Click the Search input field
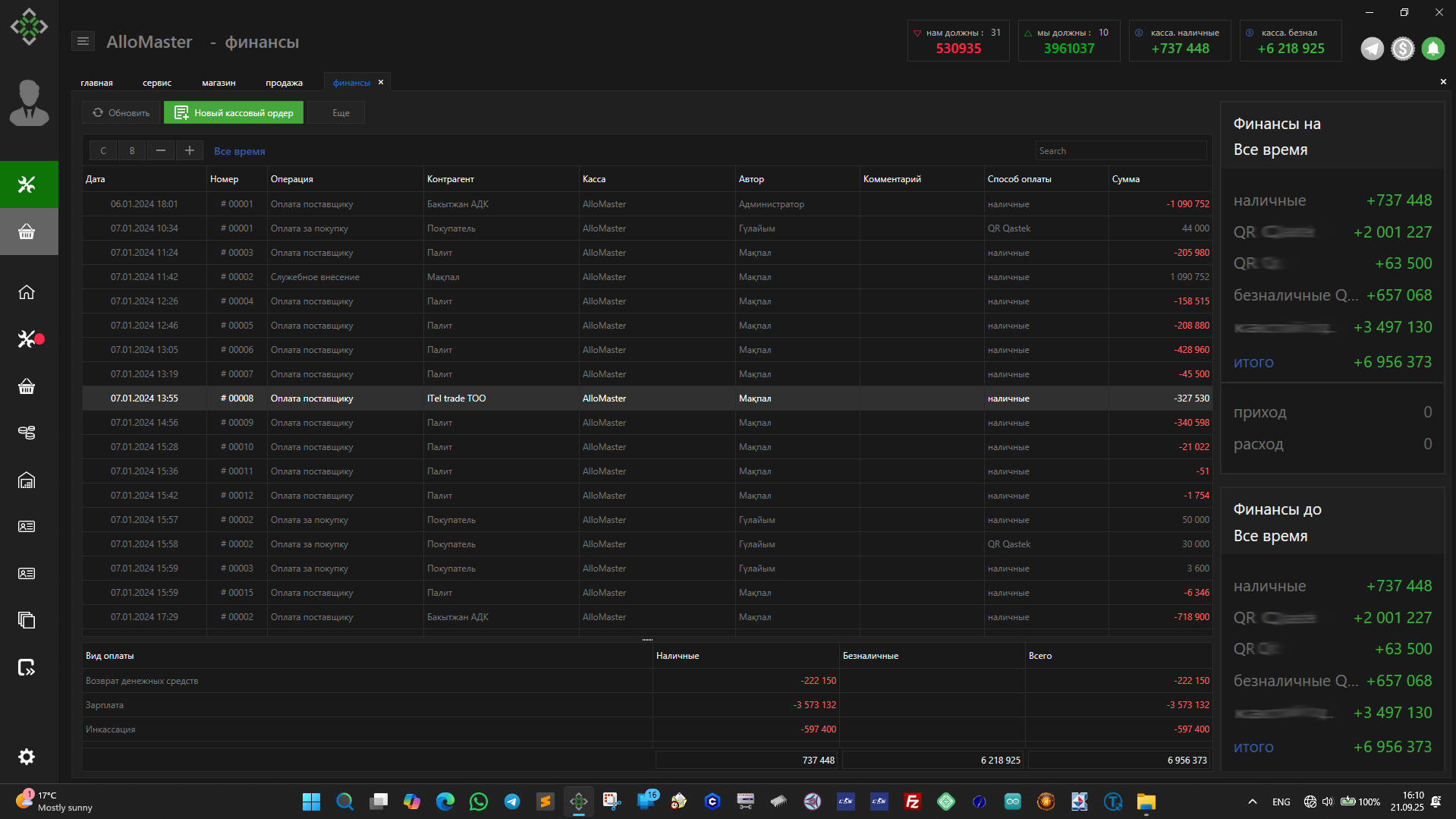This screenshot has height=819, width=1456. [x=1120, y=151]
